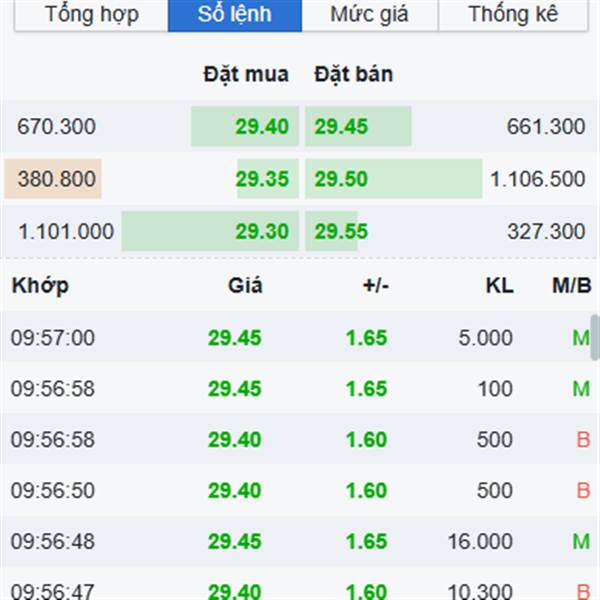Open the Mức giá tab
This screenshot has height=600, width=600.
pyautogui.click(x=370, y=15)
